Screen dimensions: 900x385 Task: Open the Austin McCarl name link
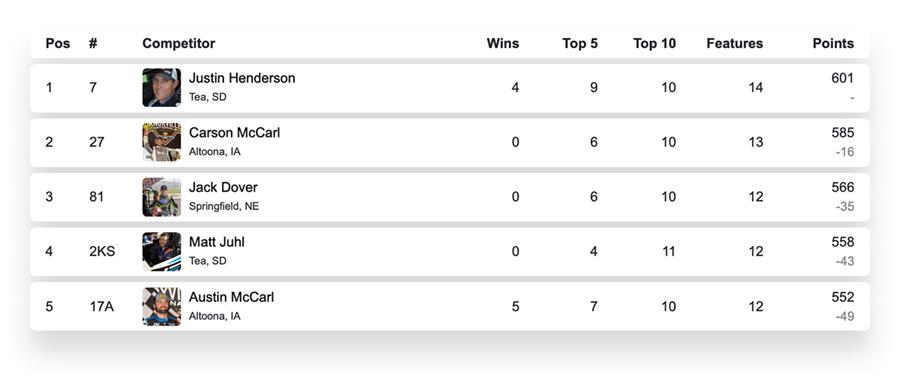(x=231, y=297)
